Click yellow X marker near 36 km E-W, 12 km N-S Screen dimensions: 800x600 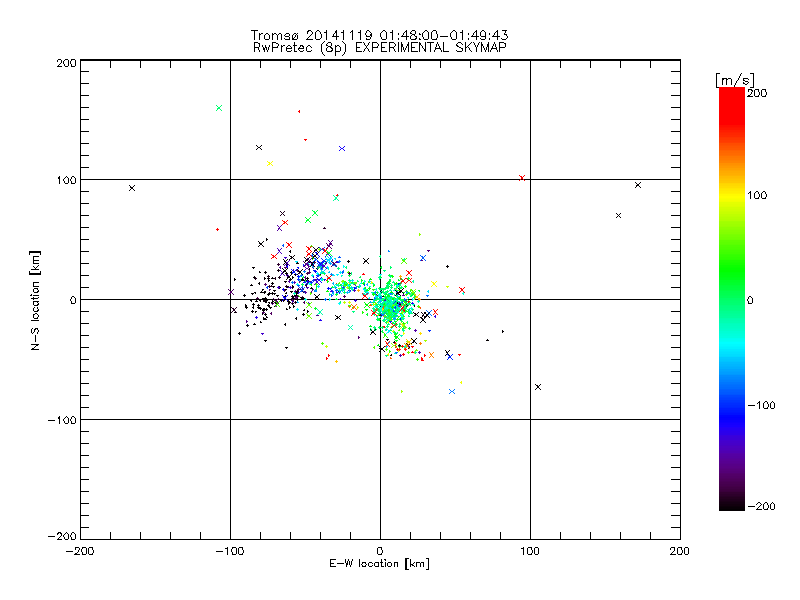pos(434,284)
